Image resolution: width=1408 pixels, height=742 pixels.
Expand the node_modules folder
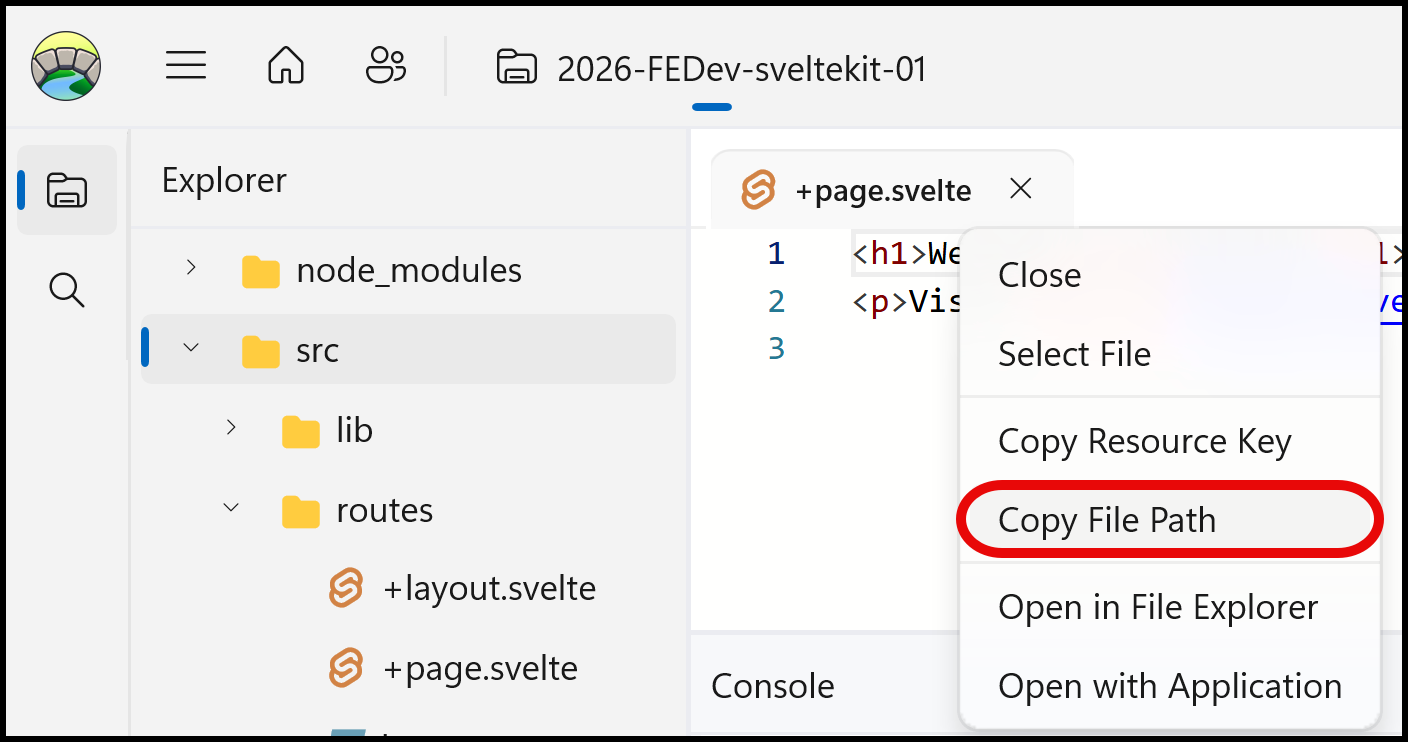point(191,268)
